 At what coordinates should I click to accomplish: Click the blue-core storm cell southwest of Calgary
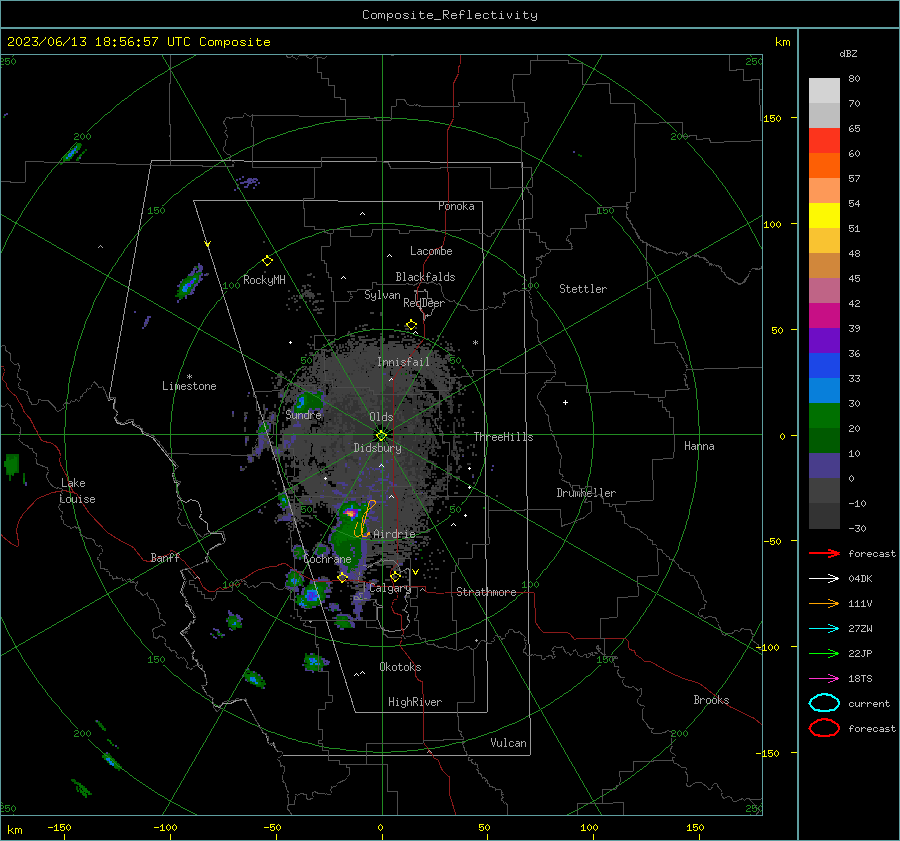312,595
